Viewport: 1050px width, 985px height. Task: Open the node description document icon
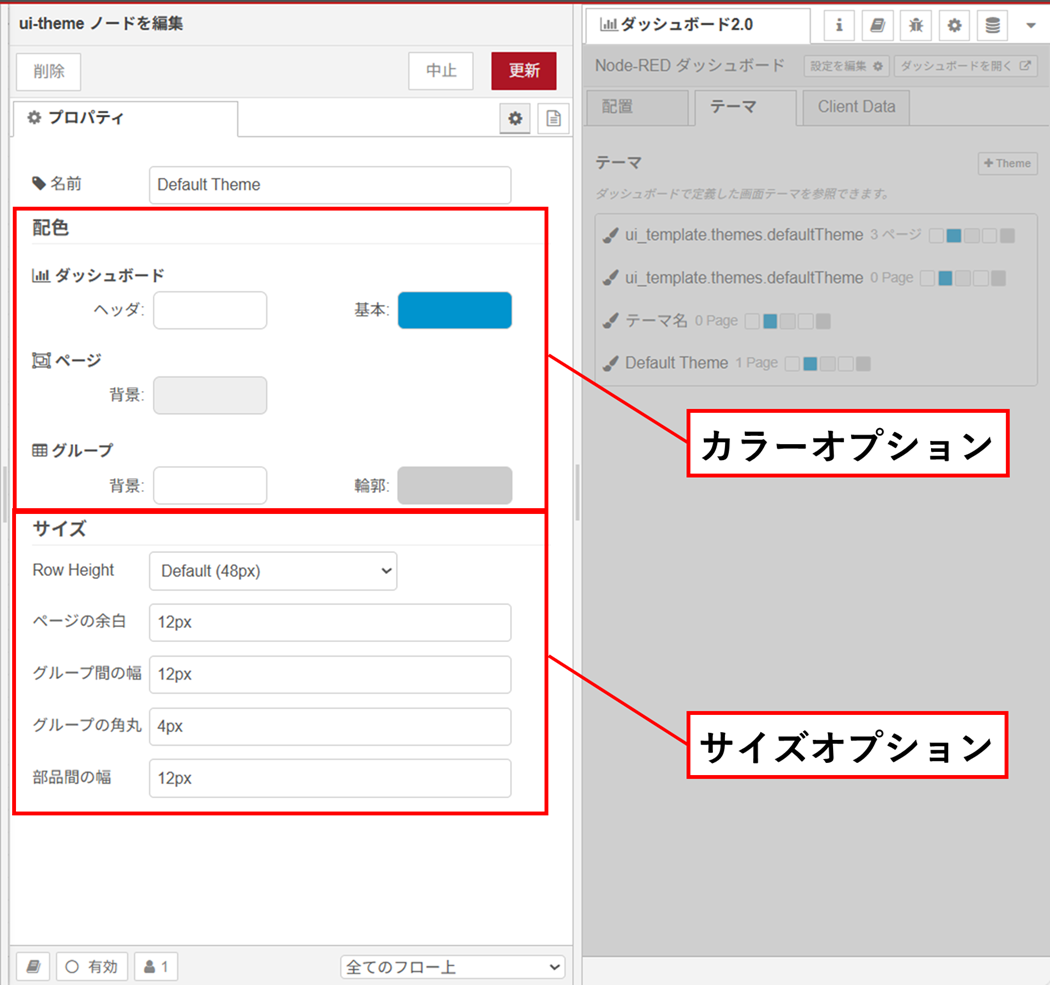click(553, 119)
